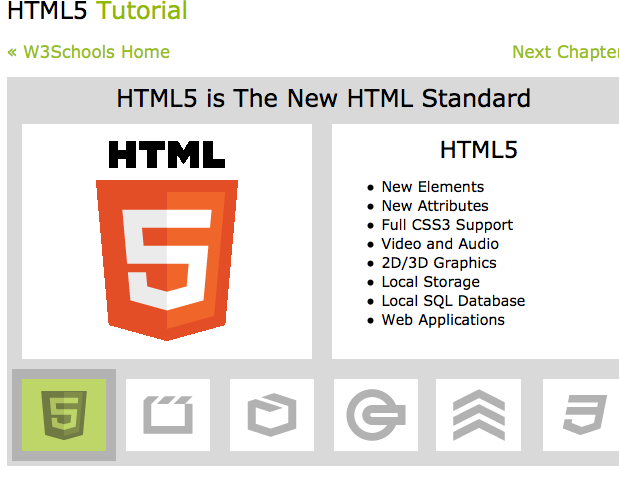Open the circular connectivity icon thumbnail
The width and height of the screenshot is (619, 478).
(376, 415)
